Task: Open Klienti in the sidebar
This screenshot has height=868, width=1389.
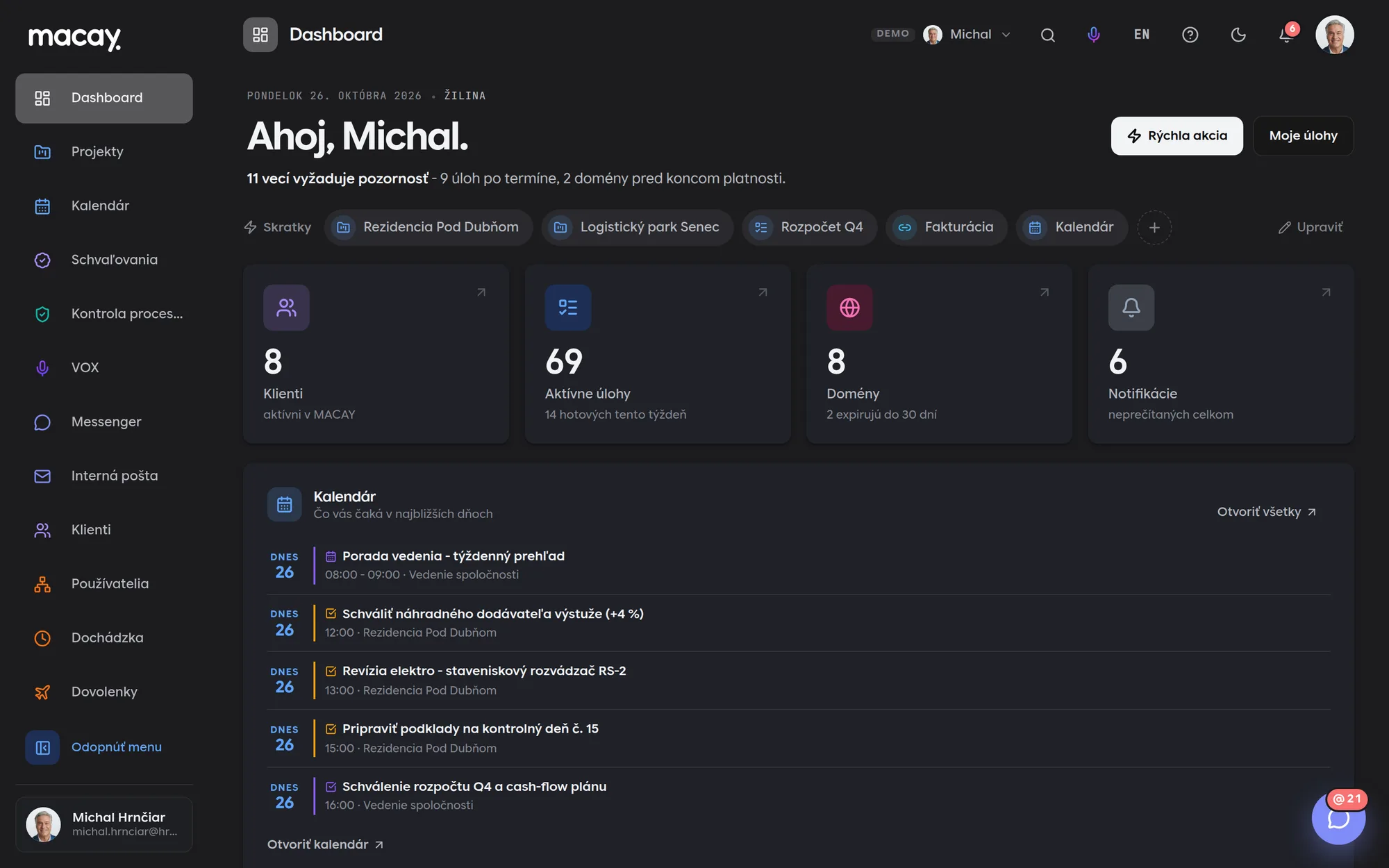Action: click(x=104, y=530)
